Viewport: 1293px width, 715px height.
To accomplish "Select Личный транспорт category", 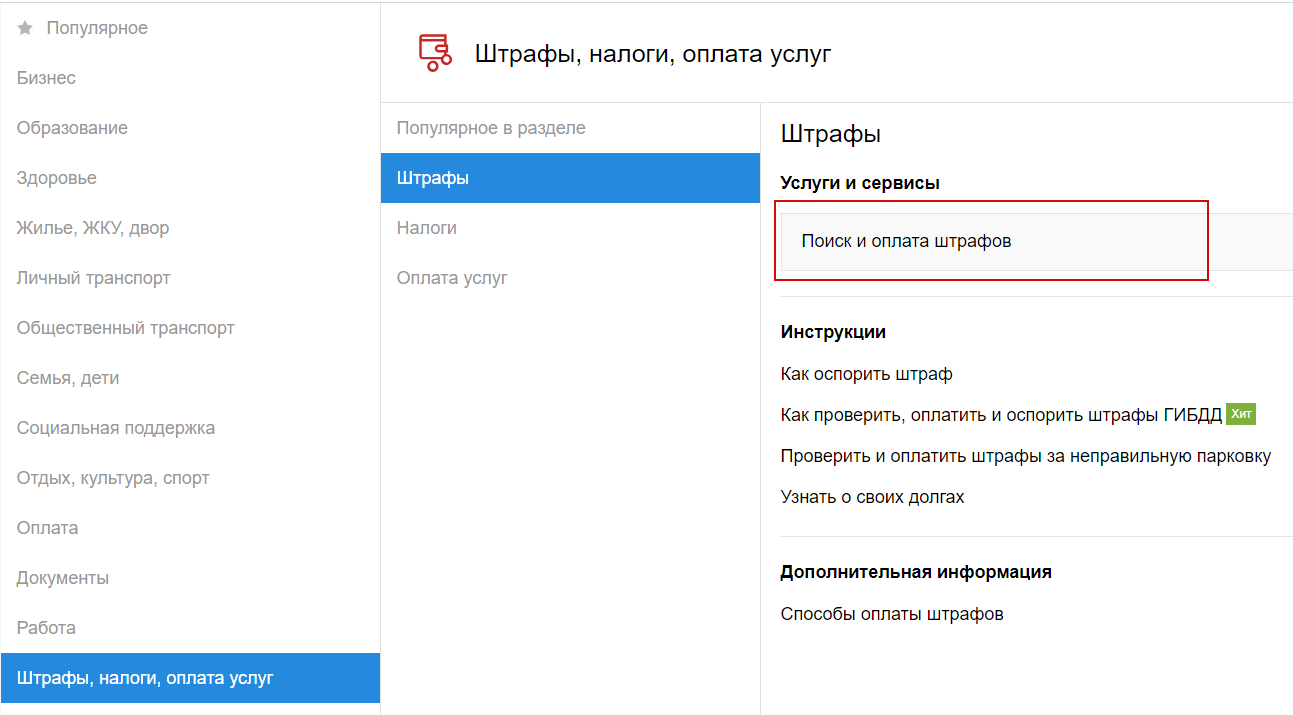I will [94, 278].
